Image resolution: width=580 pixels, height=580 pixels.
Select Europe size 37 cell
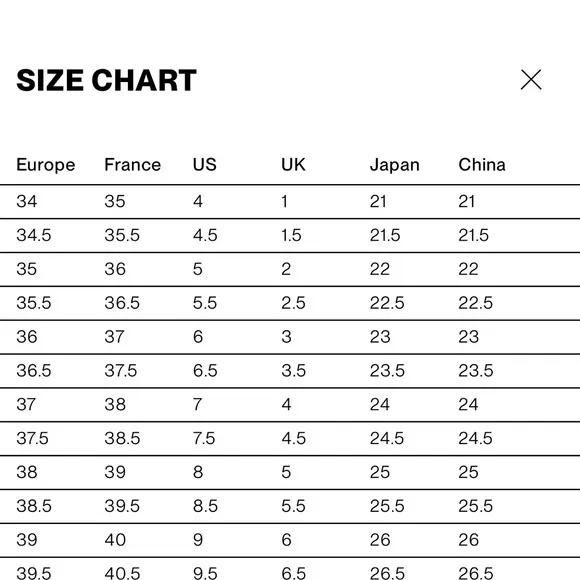tap(26, 404)
